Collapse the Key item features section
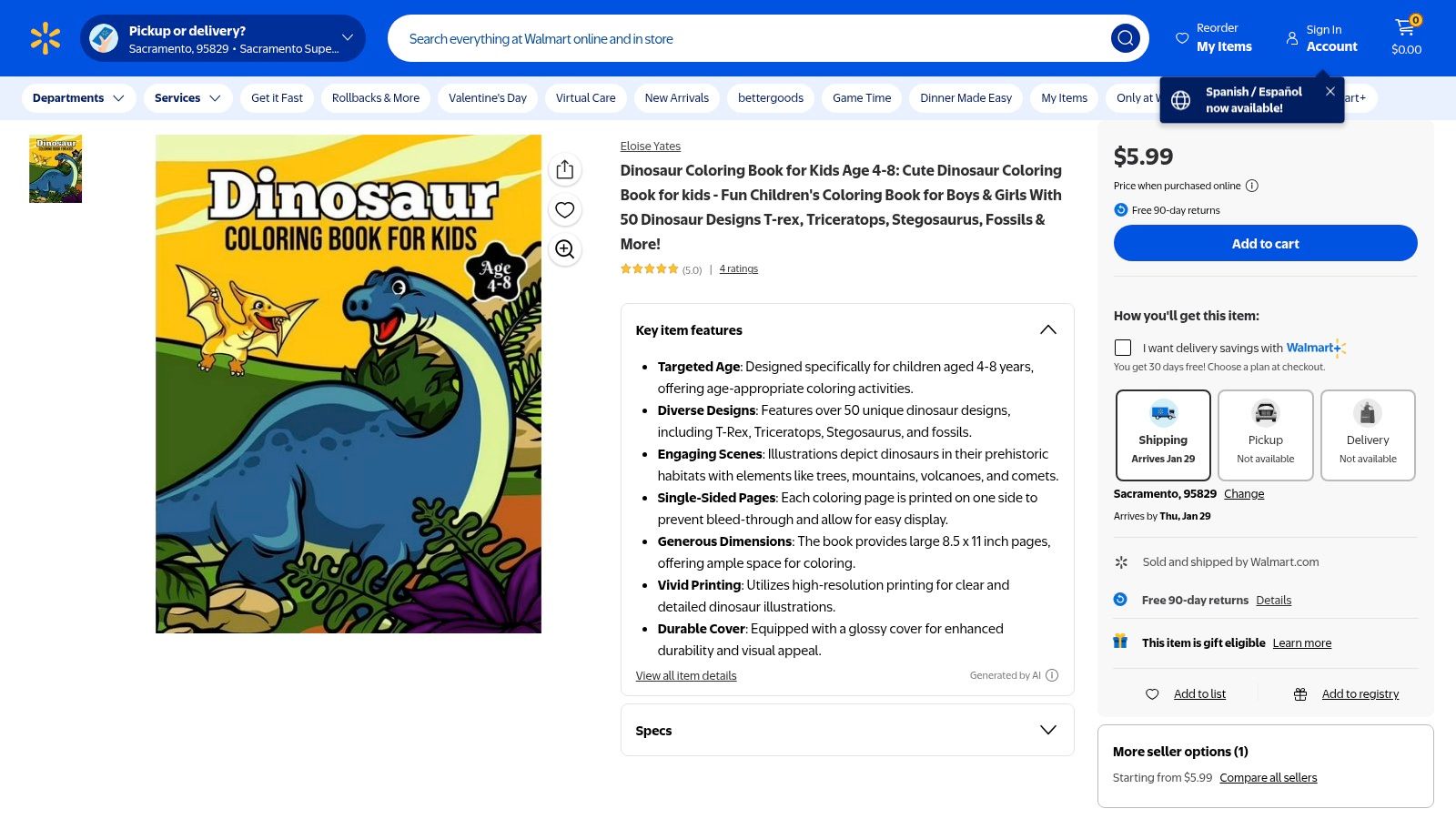 pyautogui.click(x=1048, y=329)
